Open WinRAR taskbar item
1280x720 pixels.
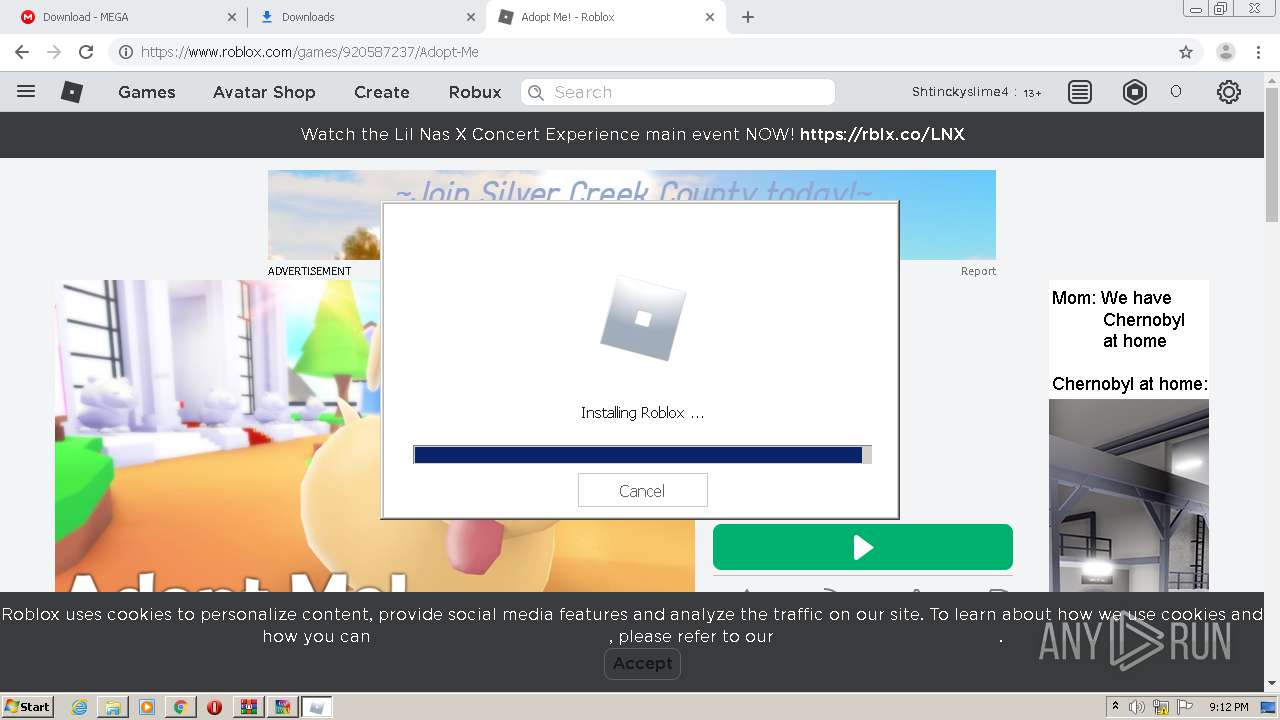coord(249,707)
